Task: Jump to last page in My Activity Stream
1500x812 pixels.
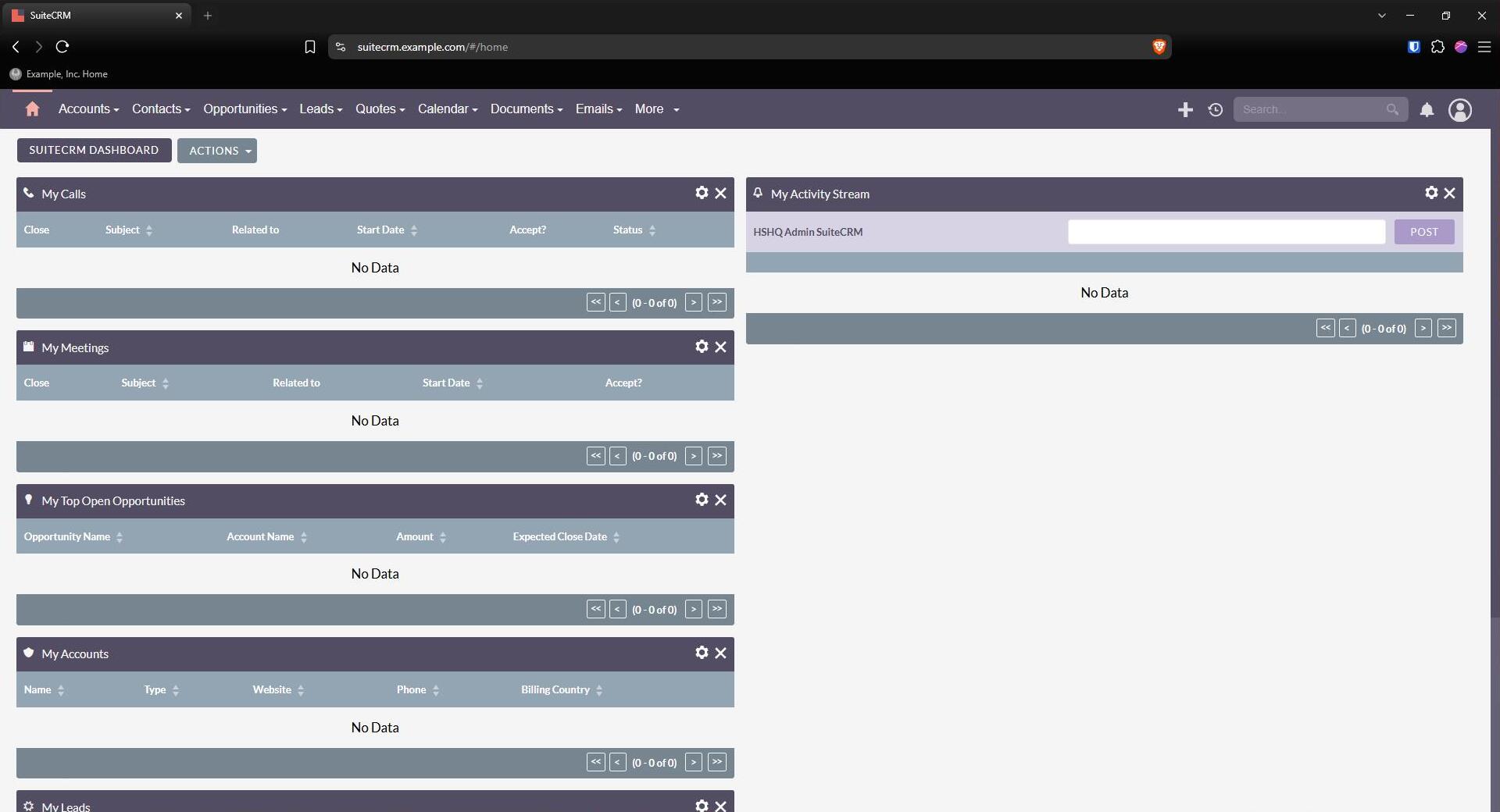Action: pyautogui.click(x=1447, y=329)
